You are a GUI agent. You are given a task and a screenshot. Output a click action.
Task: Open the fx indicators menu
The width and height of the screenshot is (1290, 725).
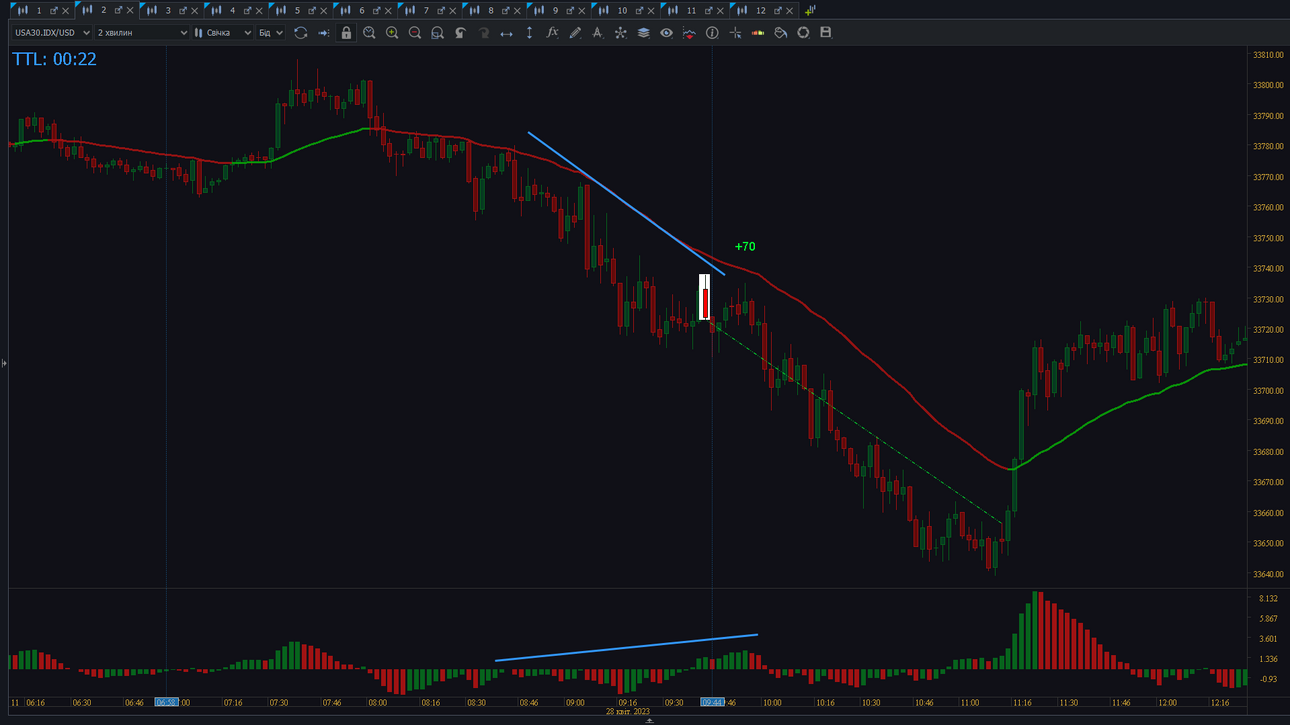pyautogui.click(x=552, y=33)
